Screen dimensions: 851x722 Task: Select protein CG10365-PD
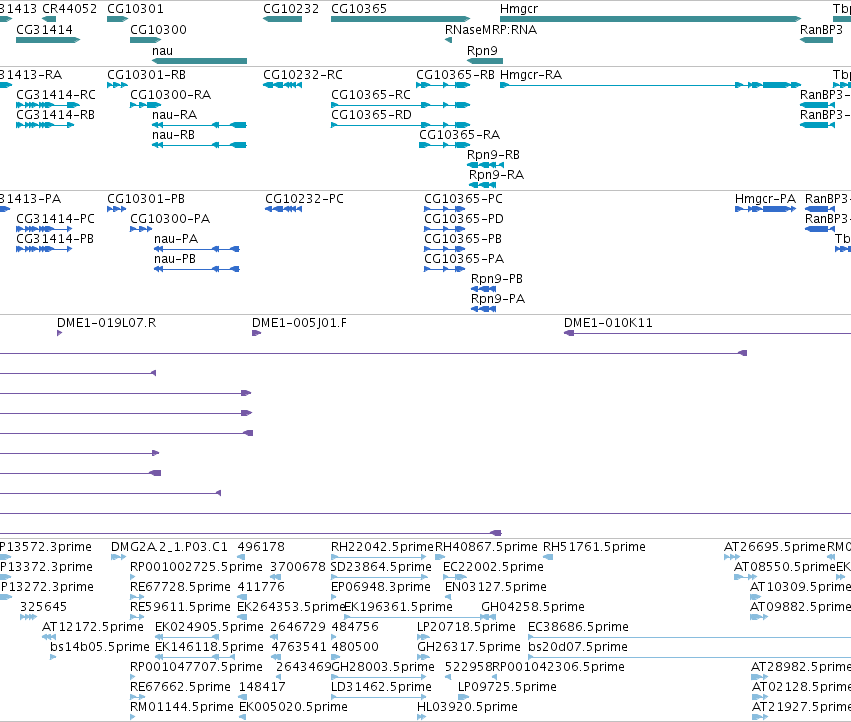click(x=464, y=219)
